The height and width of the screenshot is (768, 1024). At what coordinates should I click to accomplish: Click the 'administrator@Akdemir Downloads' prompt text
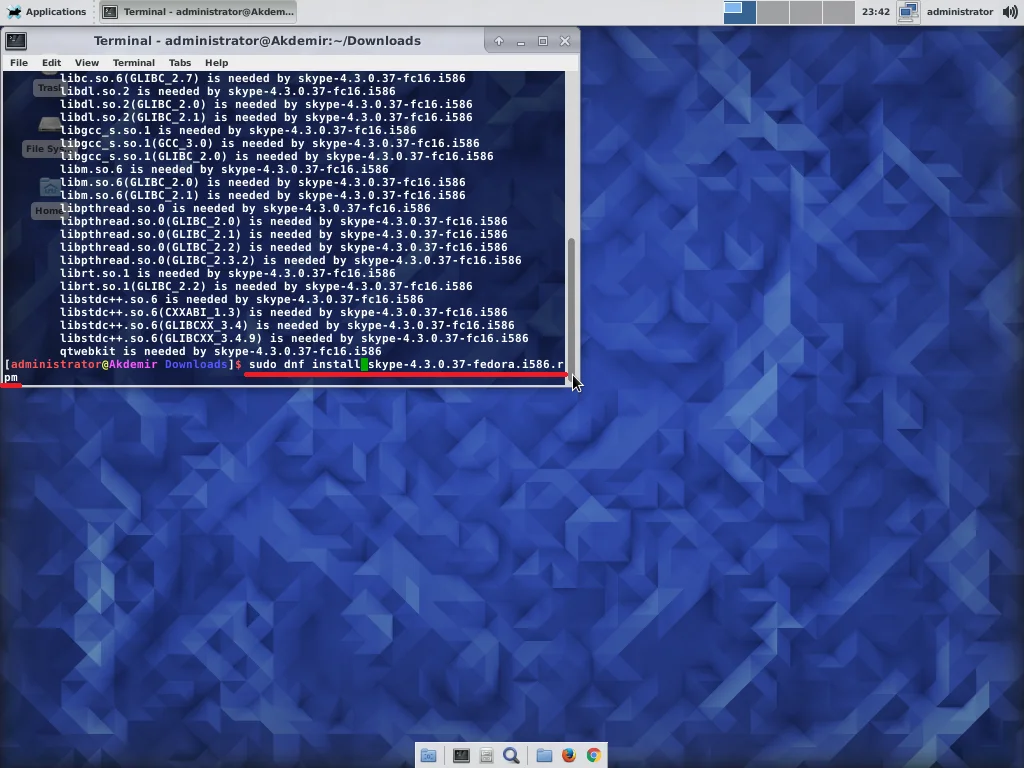(x=119, y=364)
